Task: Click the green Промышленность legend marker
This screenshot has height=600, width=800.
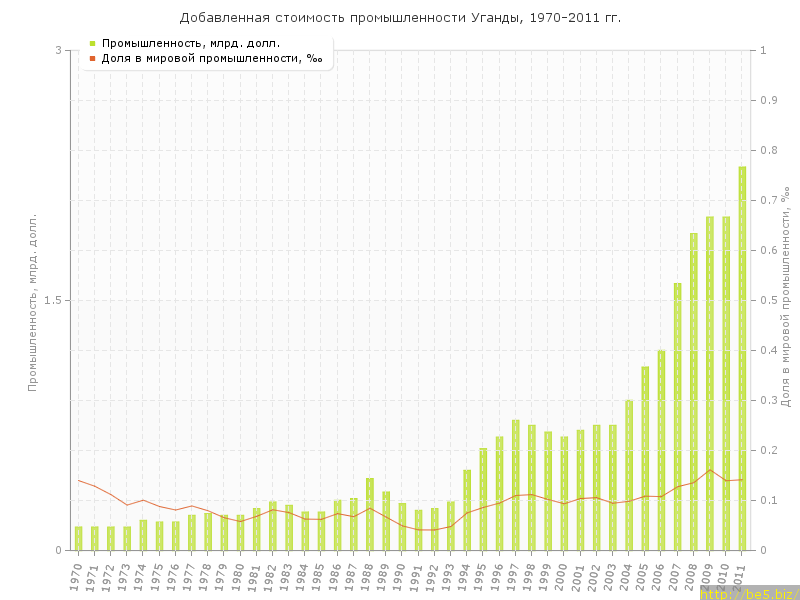Action: click(92, 43)
